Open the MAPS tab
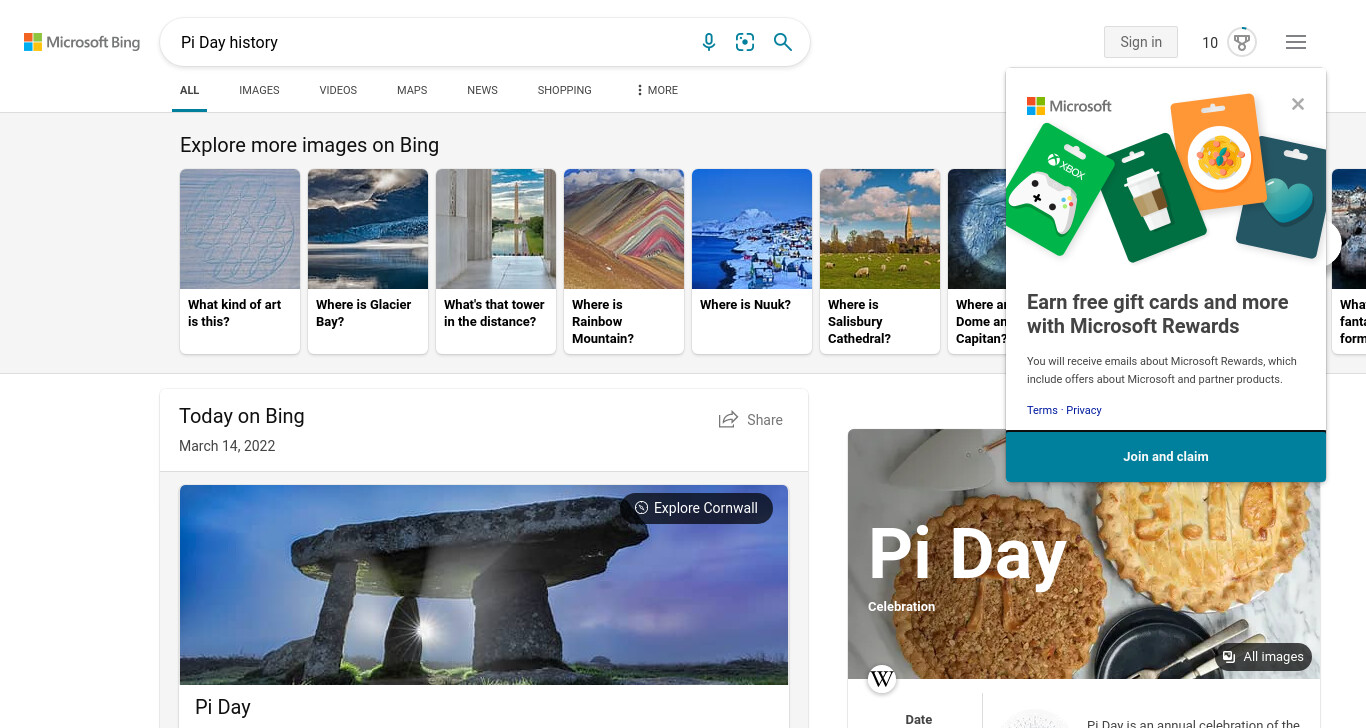The image size is (1366, 728). click(412, 90)
